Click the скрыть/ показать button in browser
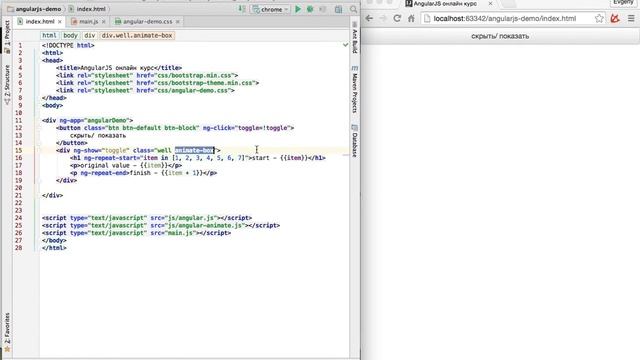Viewport: 640px width, 360px height. point(500,36)
